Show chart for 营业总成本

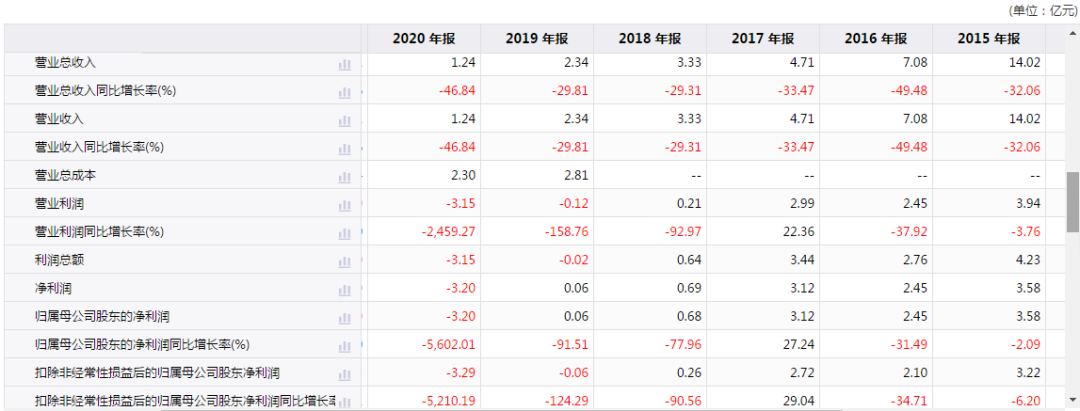pyautogui.click(x=345, y=177)
